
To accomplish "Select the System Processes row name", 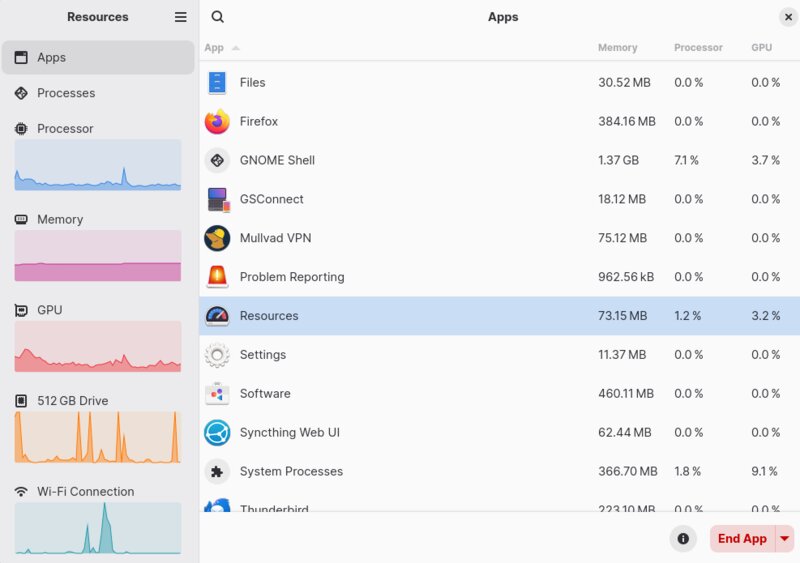I will coord(291,471).
